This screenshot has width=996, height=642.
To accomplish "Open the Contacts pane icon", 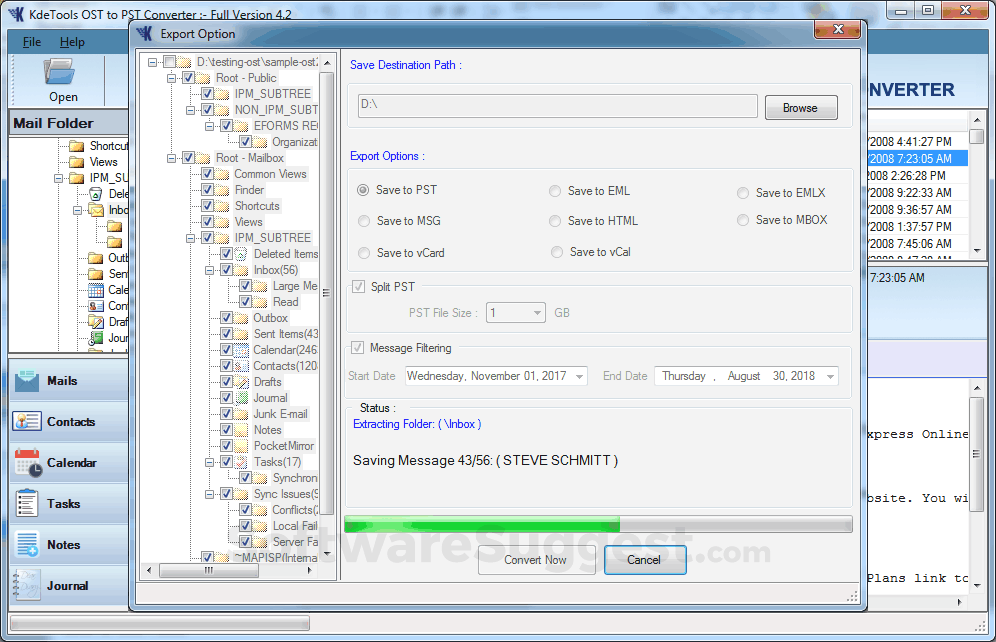I will (x=27, y=422).
